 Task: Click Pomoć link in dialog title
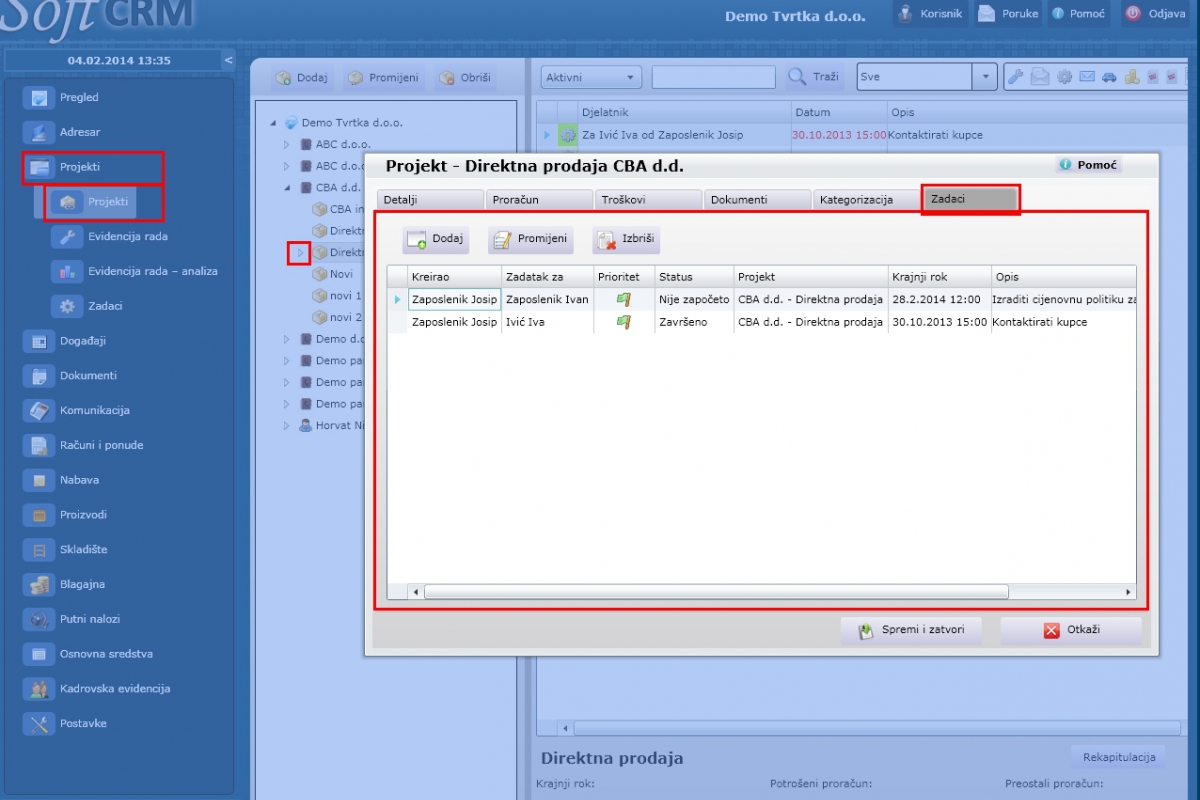click(x=1088, y=165)
